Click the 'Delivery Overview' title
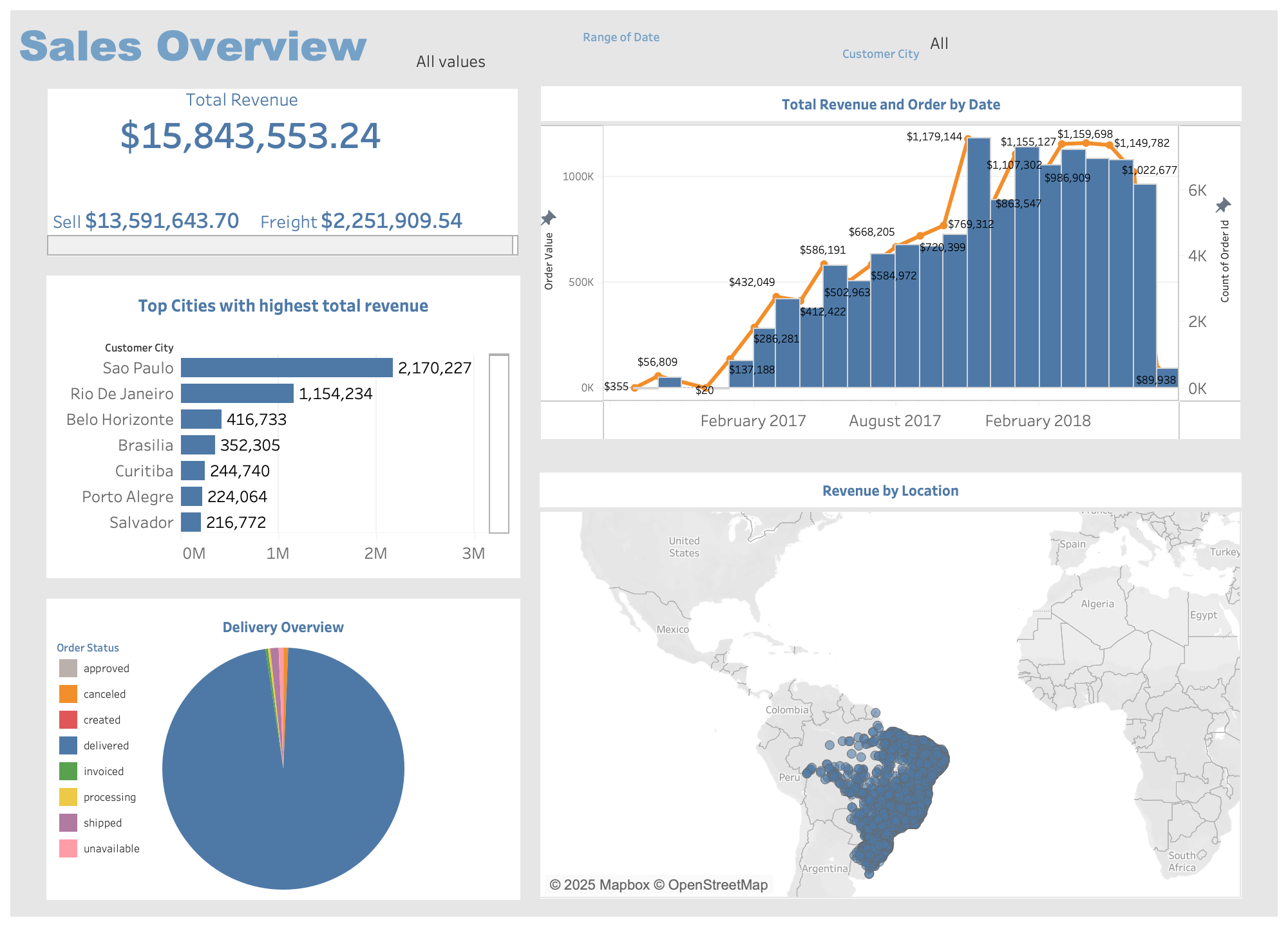The image size is (1288, 927). click(x=283, y=627)
